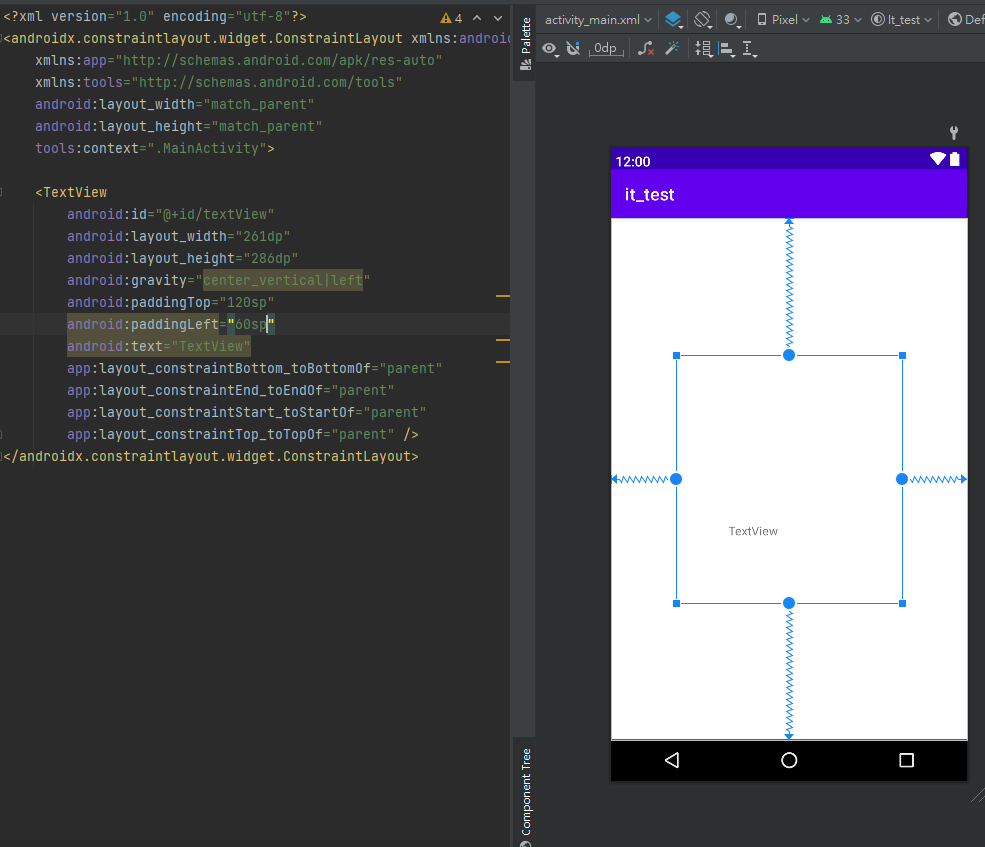This screenshot has height=847, width=985.
Task: Toggle the view options eye icon
Action: point(550,48)
